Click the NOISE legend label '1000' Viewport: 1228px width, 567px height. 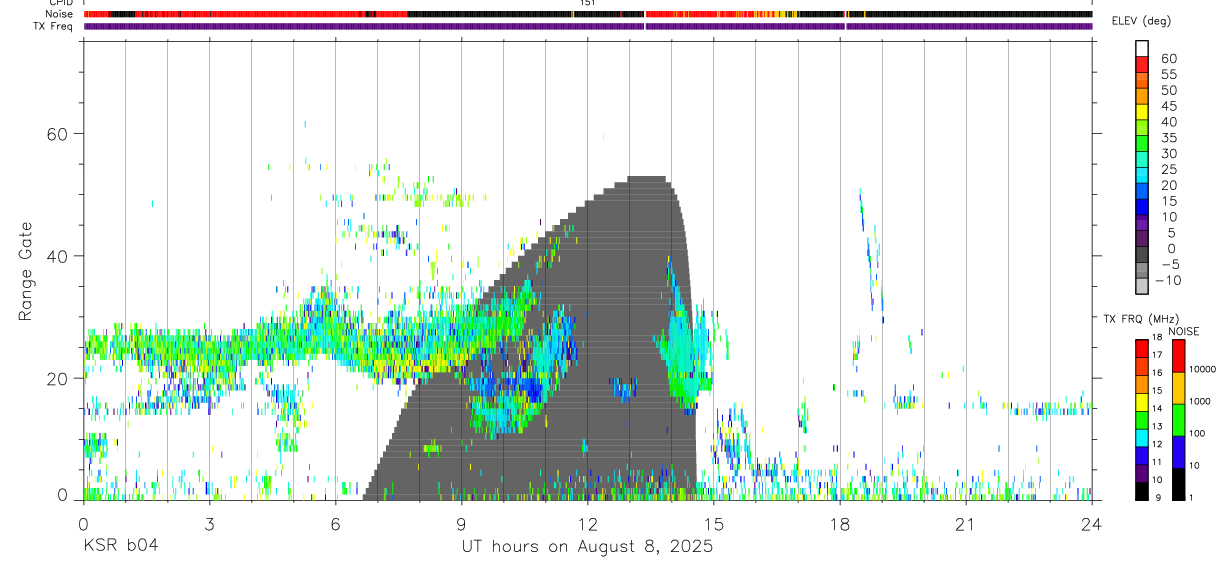coord(1200,402)
